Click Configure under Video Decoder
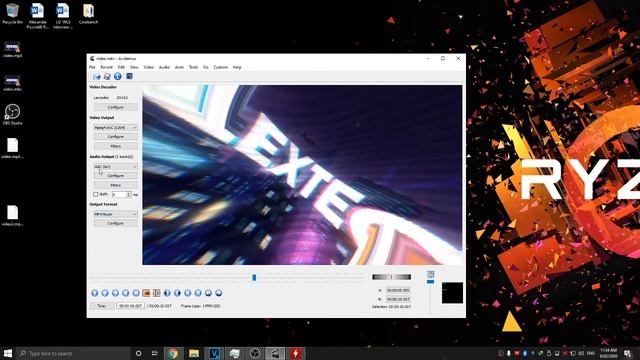640x360 pixels. click(x=116, y=107)
